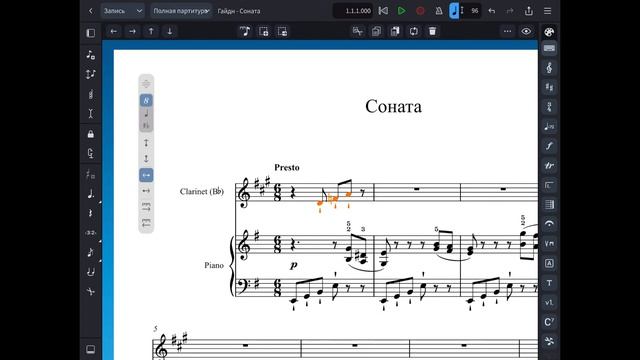This screenshot has width=640, height=360.
Task: Click the note input toolbar icon
Action: point(245,31)
